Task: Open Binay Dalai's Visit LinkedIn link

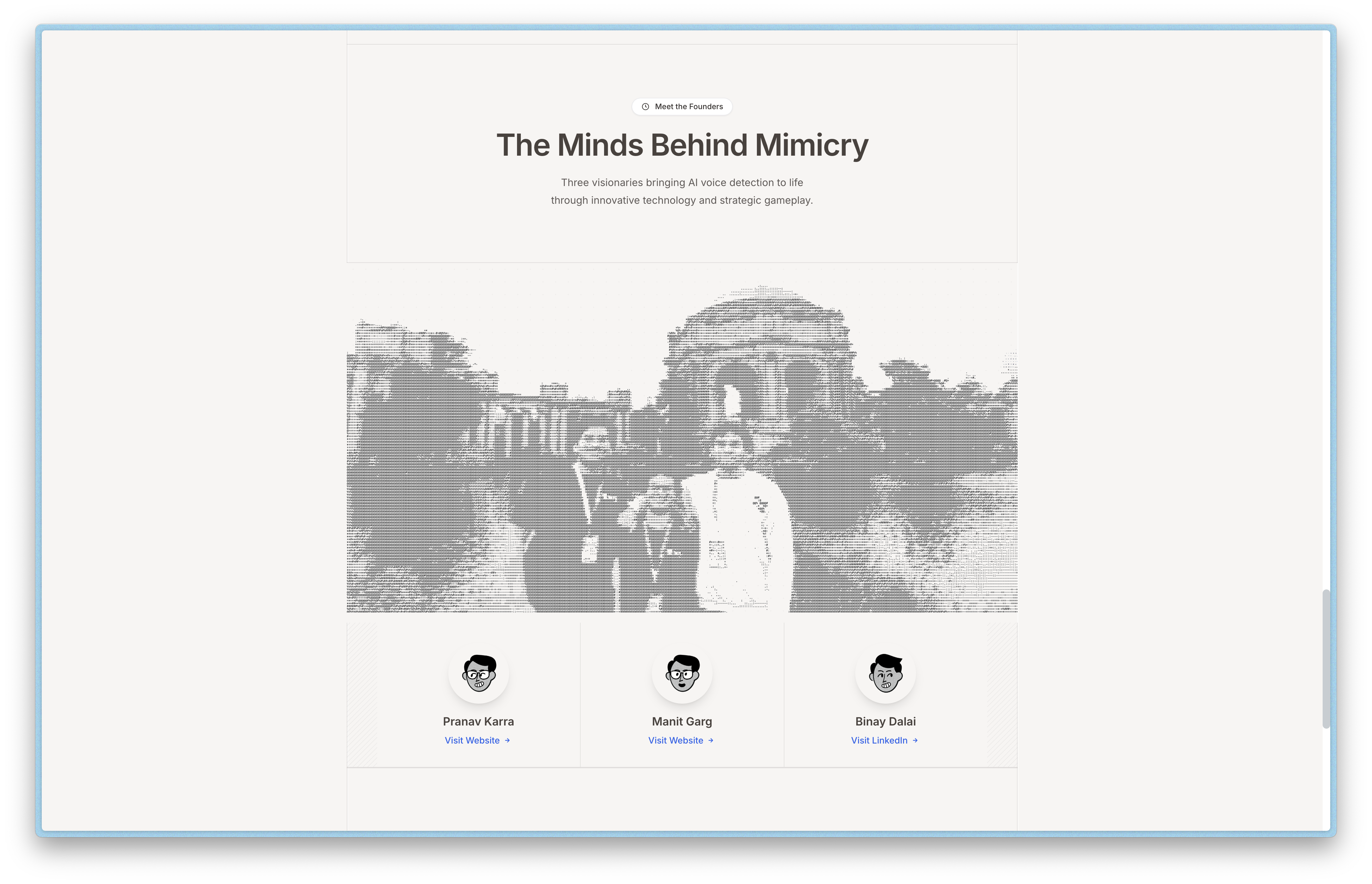Action: click(x=879, y=740)
